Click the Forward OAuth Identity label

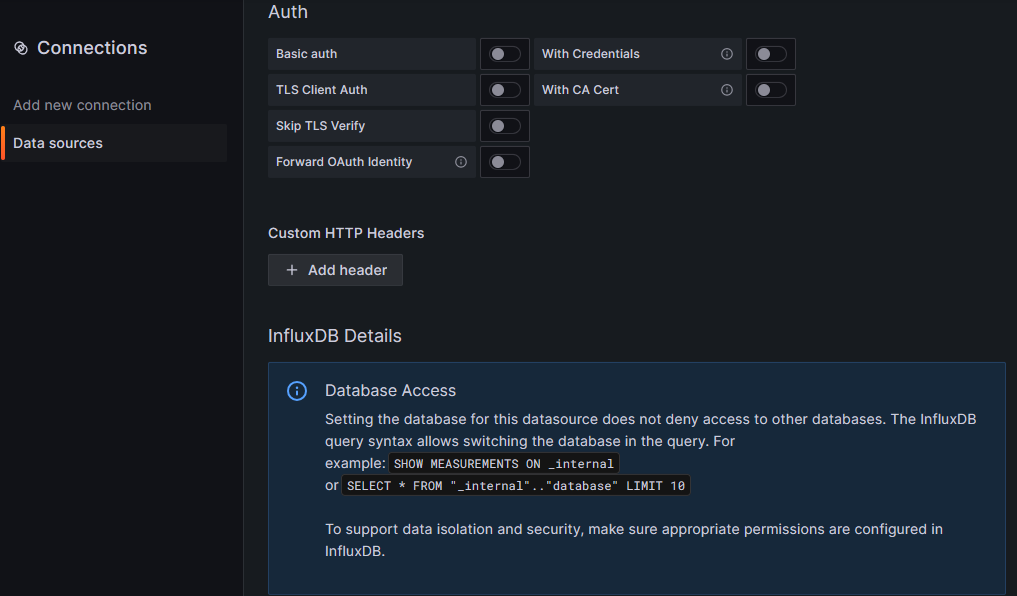click(344, 162)
